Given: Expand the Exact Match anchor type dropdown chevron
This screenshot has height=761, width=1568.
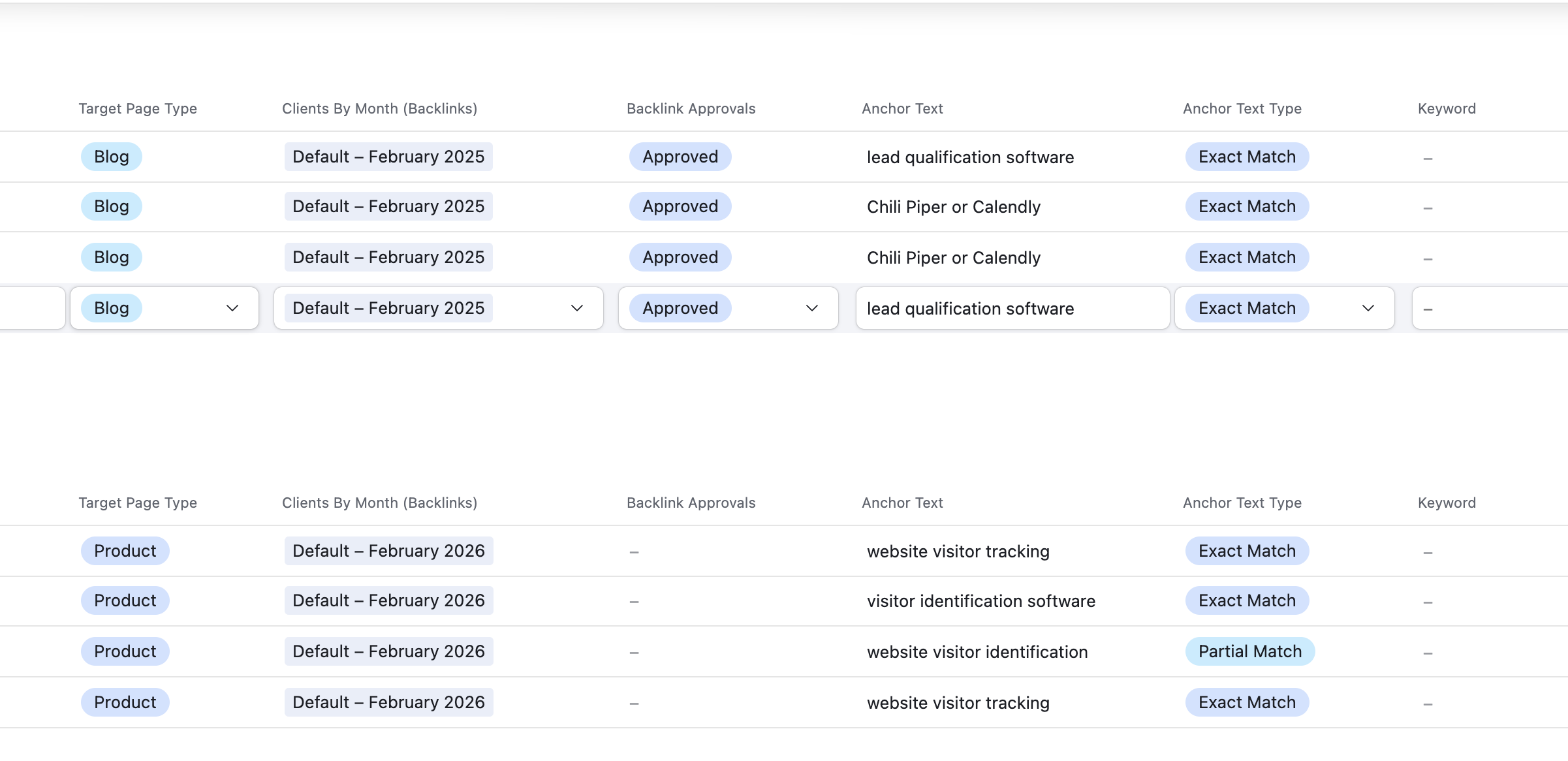Looking at the screenshot, I should pyautogui.click(x=1368, y=308).
